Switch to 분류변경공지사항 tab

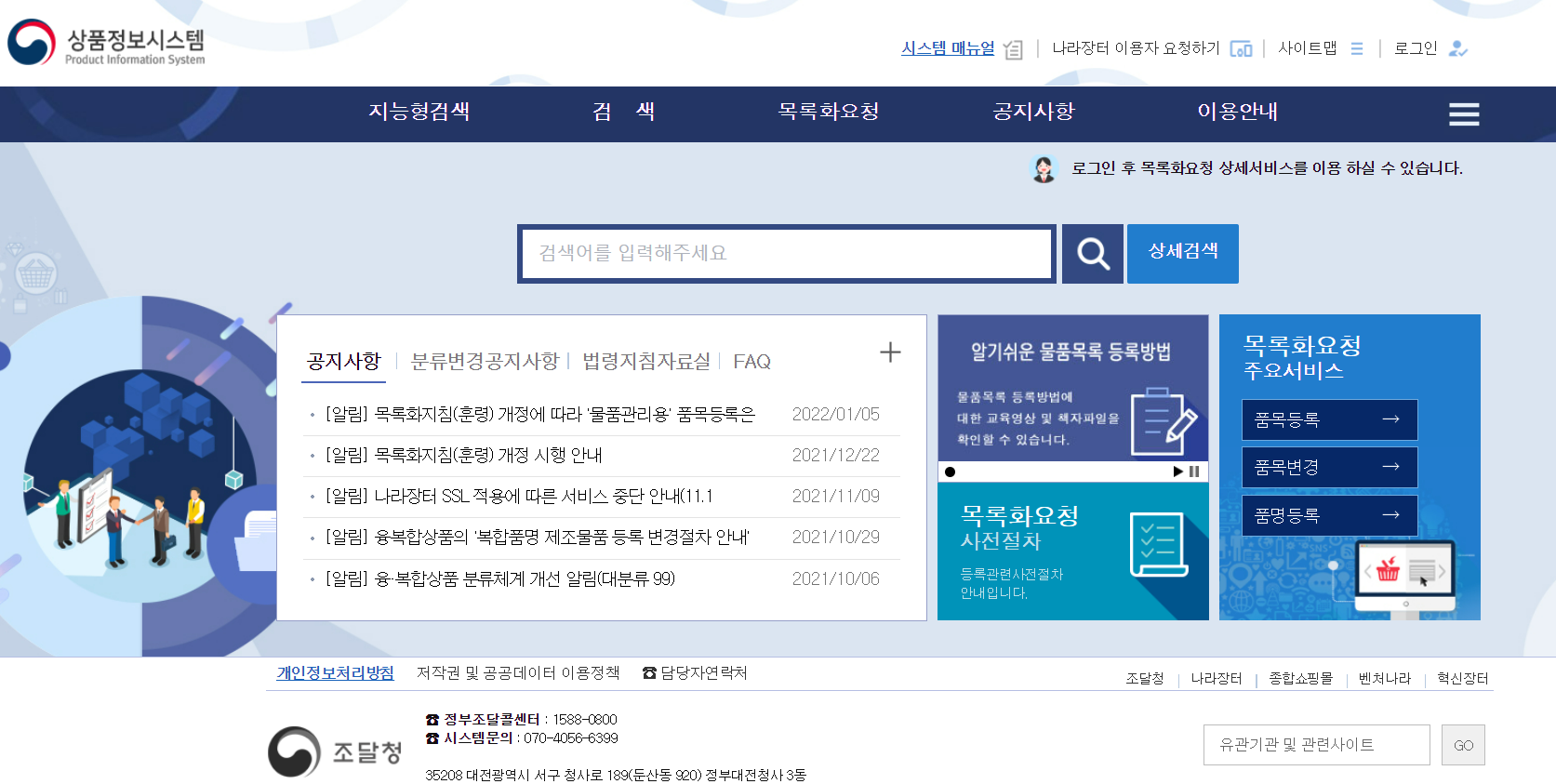tap(485, 362)
